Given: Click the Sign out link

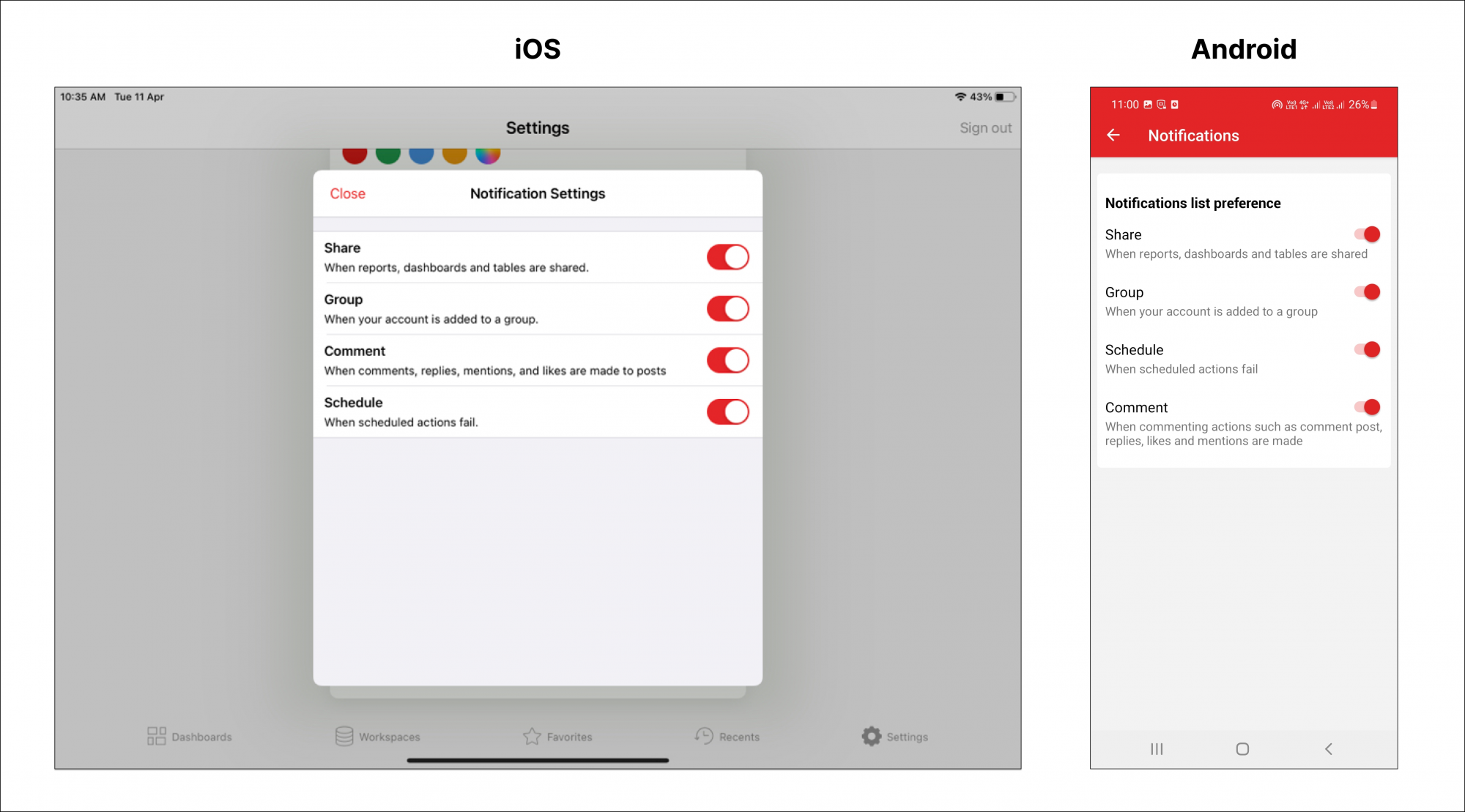Looking at the screenshot, I should tap(985, 128).
